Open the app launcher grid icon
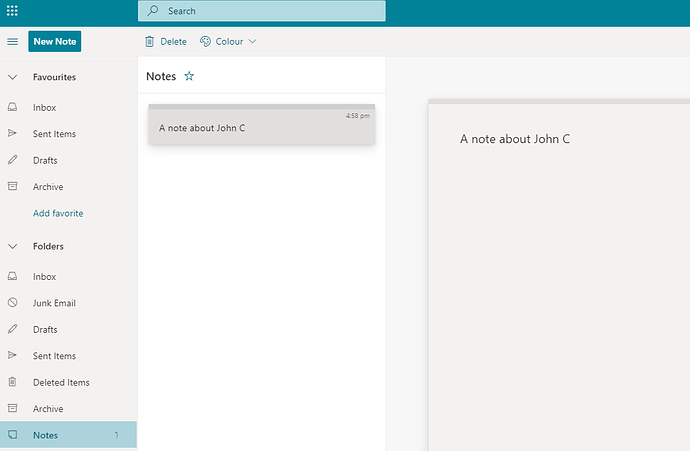 click(12, 11)
